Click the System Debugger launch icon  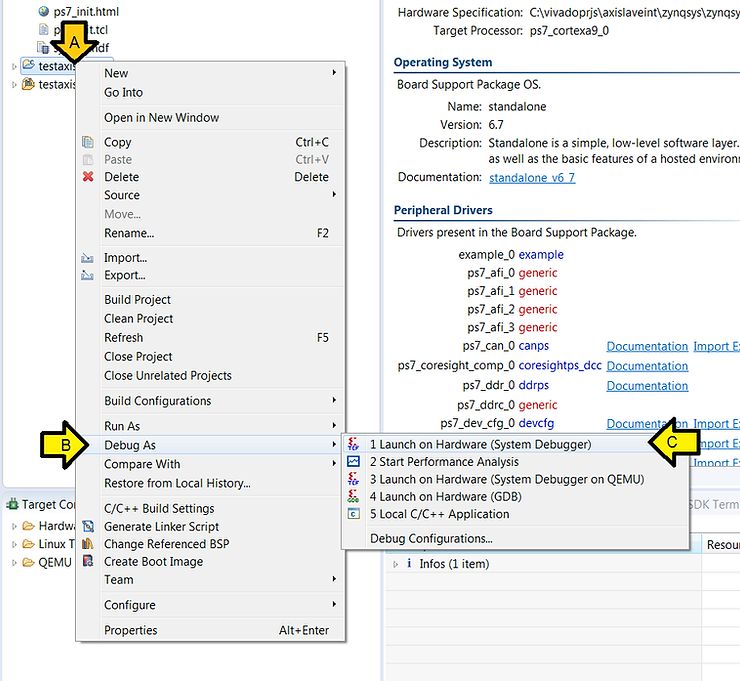click(x=353, y=444)
